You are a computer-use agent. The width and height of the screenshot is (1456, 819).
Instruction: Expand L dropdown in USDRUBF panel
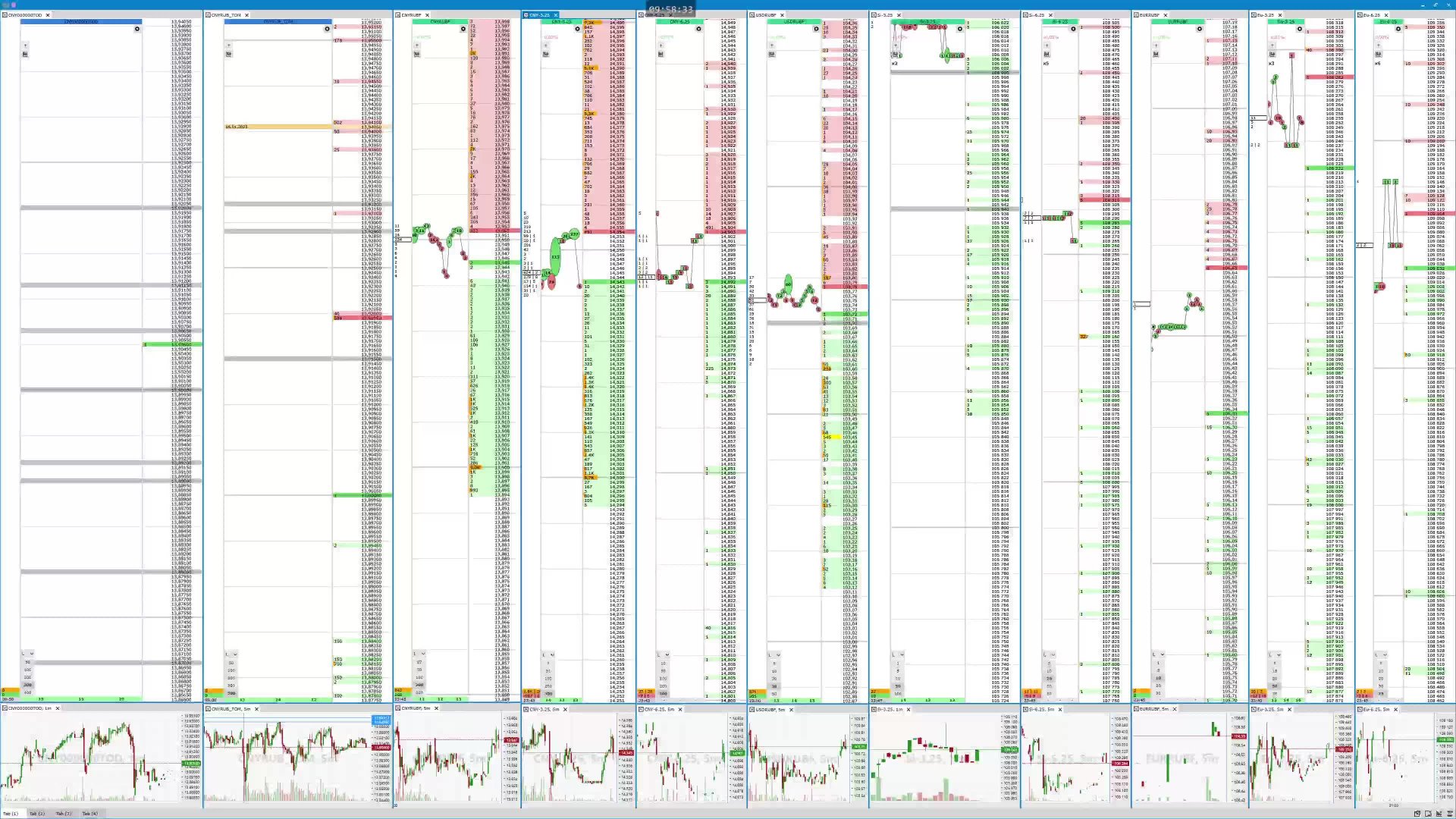(773, 654)
